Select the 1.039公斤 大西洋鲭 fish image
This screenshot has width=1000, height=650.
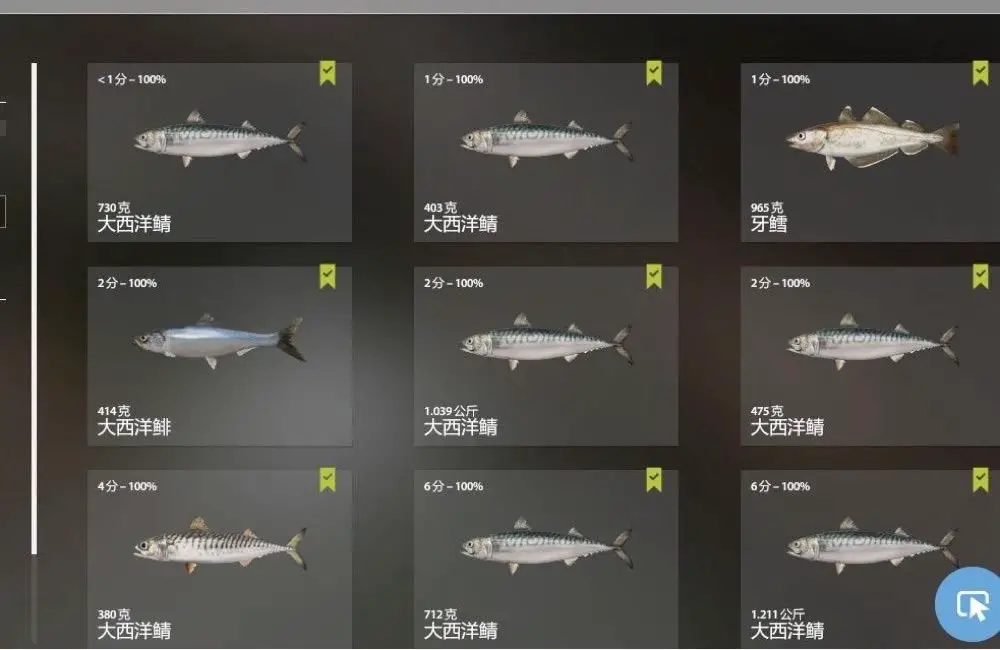547,341
